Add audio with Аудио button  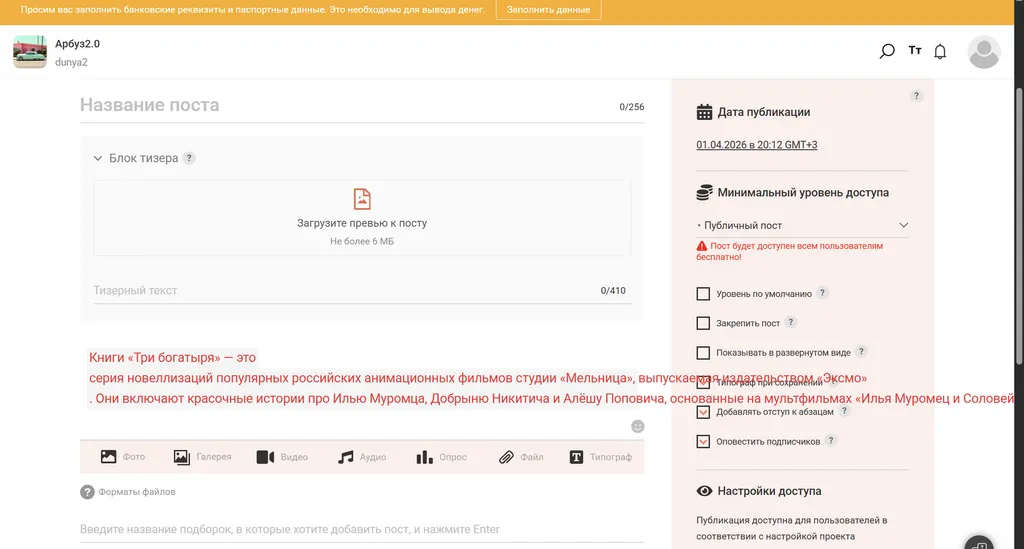tap(361, 457)
